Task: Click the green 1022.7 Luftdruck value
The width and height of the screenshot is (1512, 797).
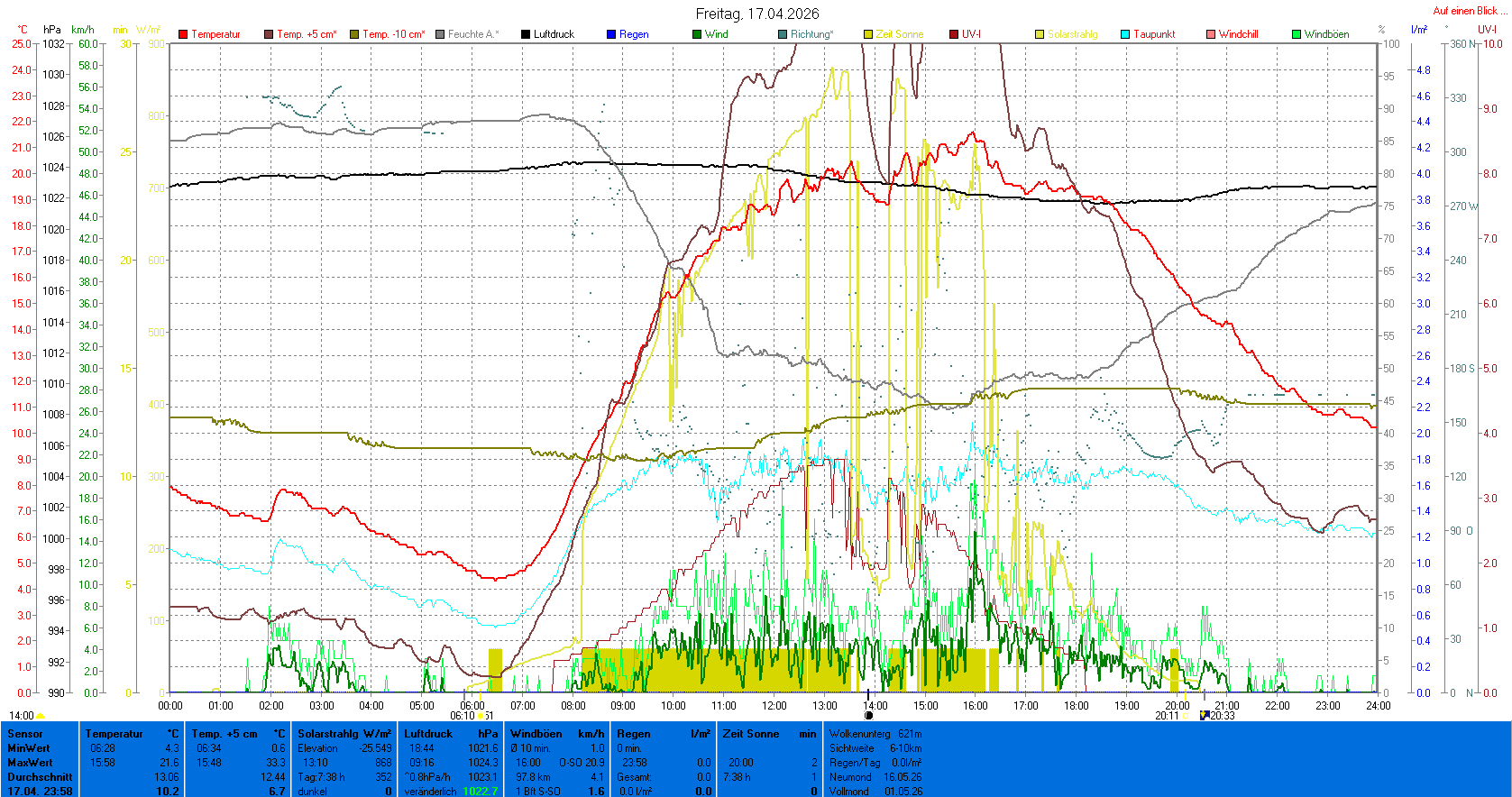Action: (480, 791)
